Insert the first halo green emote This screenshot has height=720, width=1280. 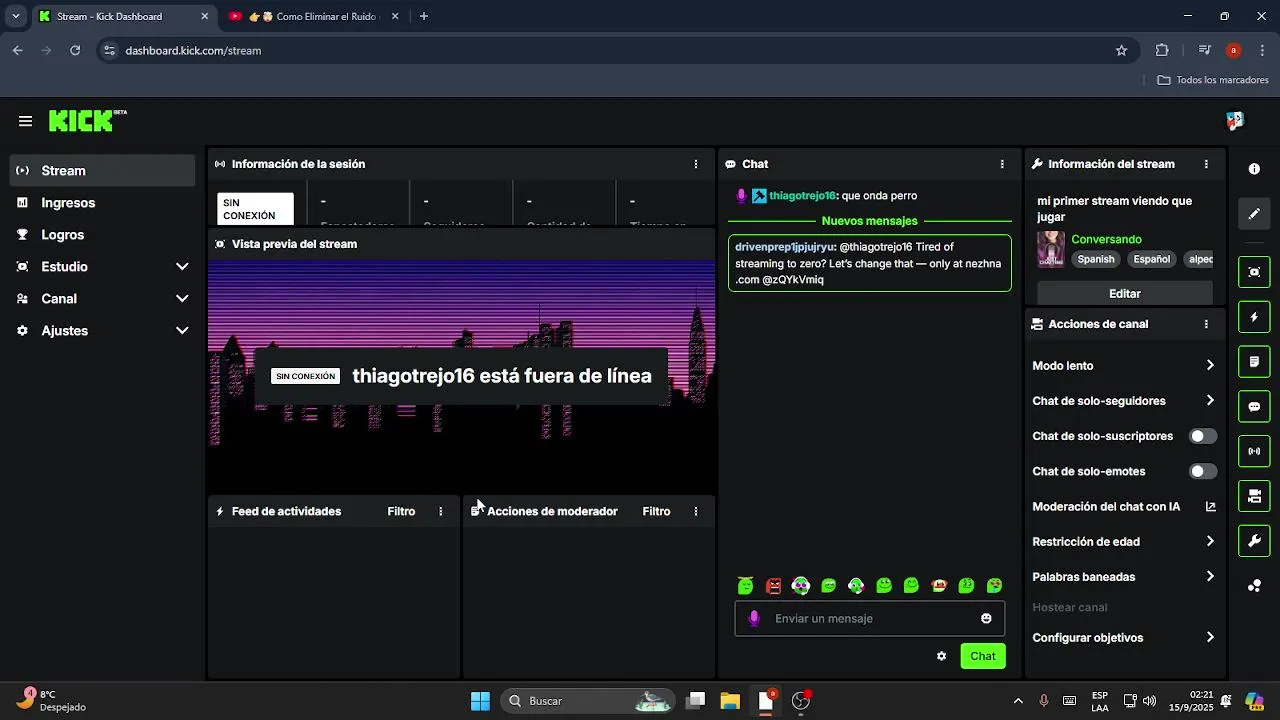pos(745,586)
